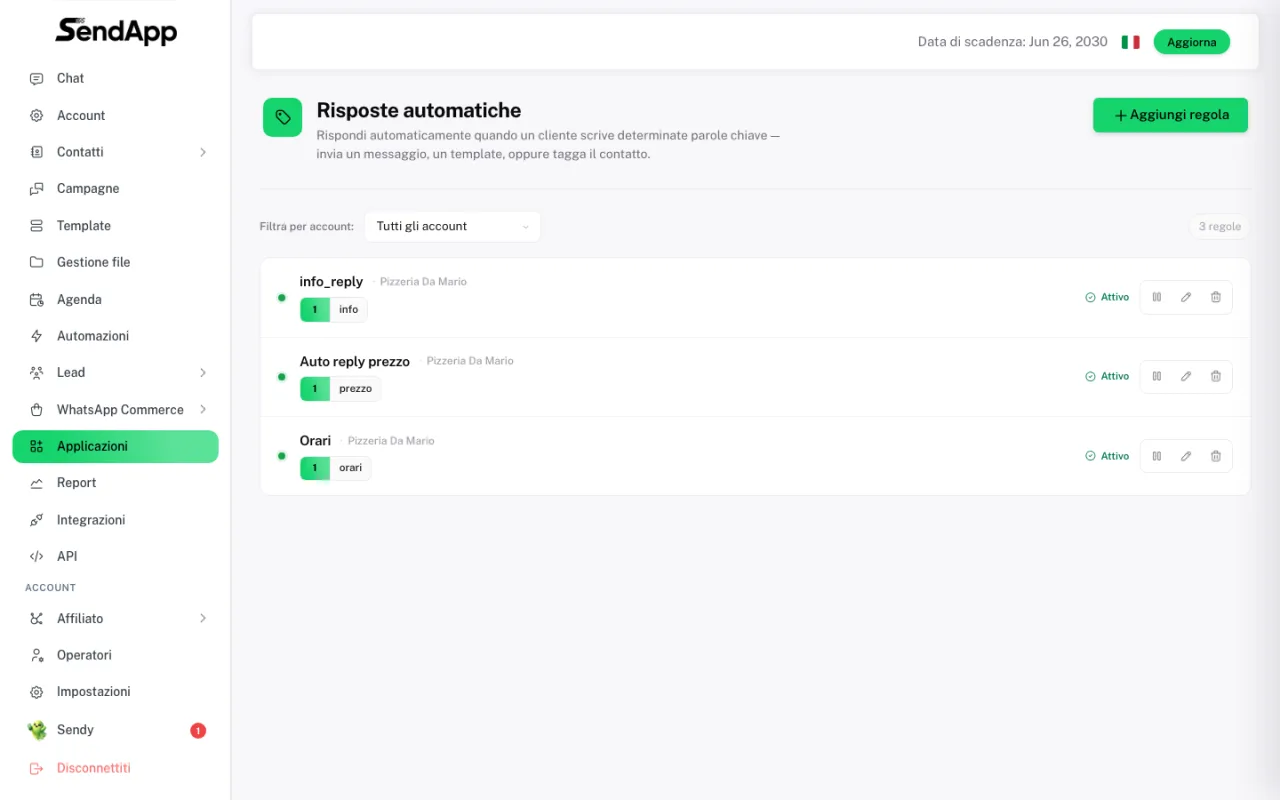1280x800 pixels.
Task: Edit the info_reply rule
Action: tap(1186, 297)
